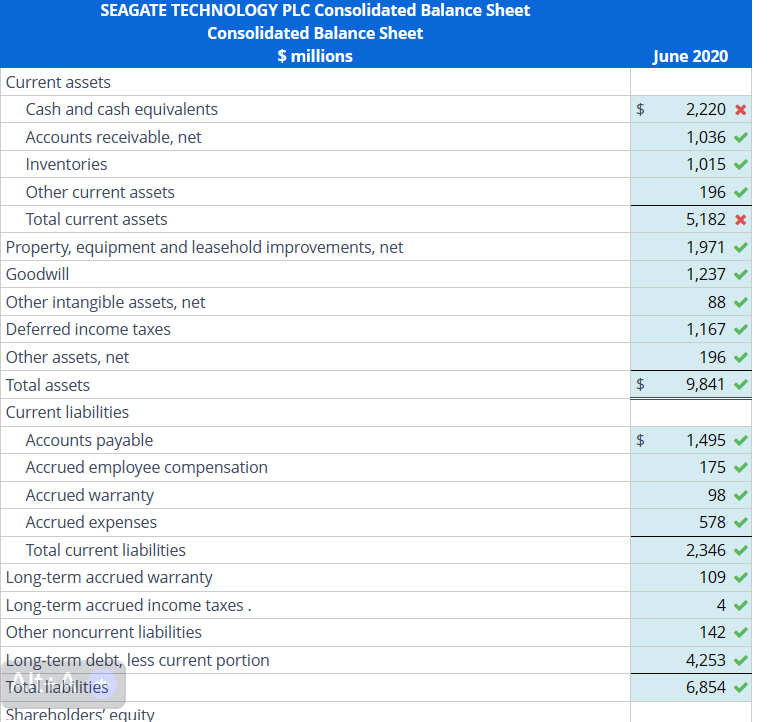Screen dimensions: 773x722
Task: Click the 'Cash and cash equivalents' row label
Action: click(122, 109)
